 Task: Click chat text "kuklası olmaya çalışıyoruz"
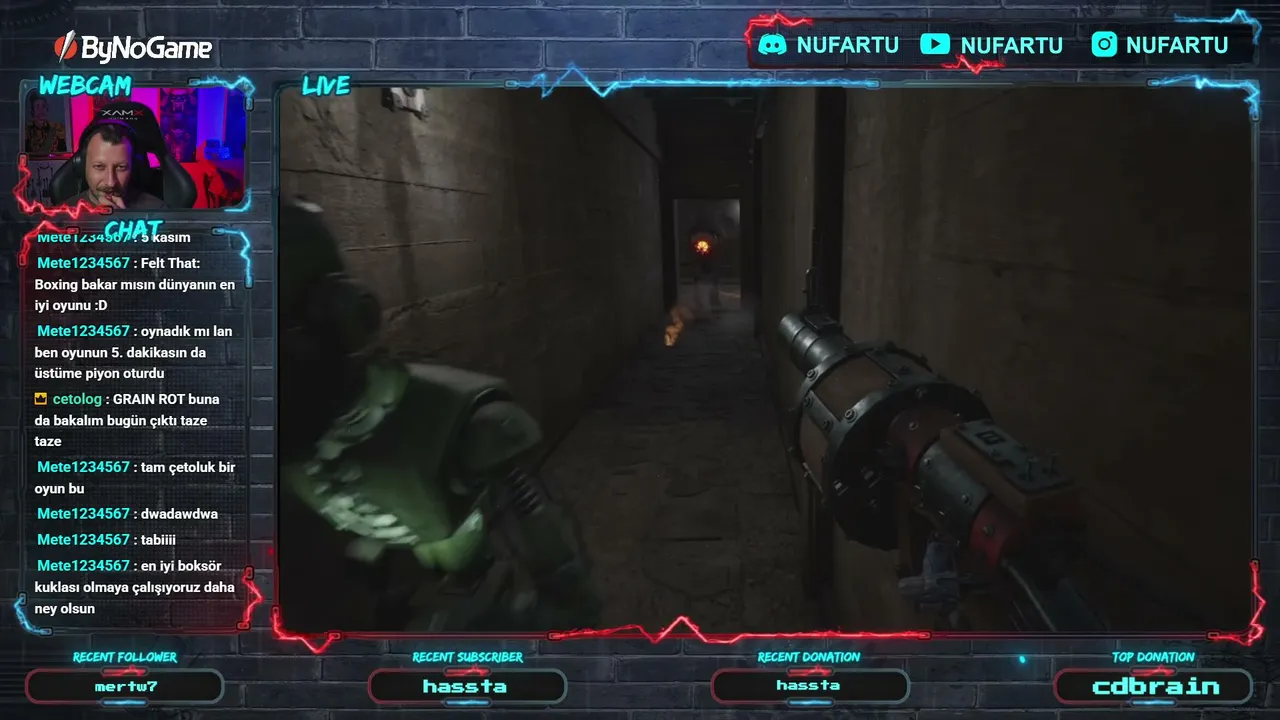point(119,588)
